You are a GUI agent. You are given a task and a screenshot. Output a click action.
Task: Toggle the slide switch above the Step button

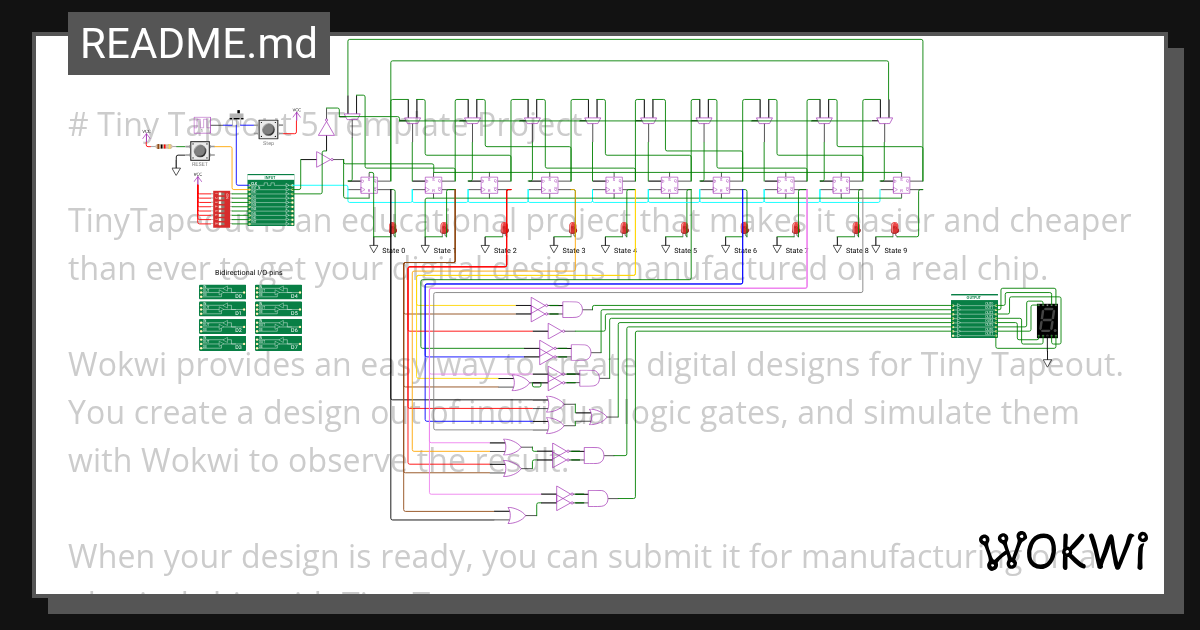point(236,116)
